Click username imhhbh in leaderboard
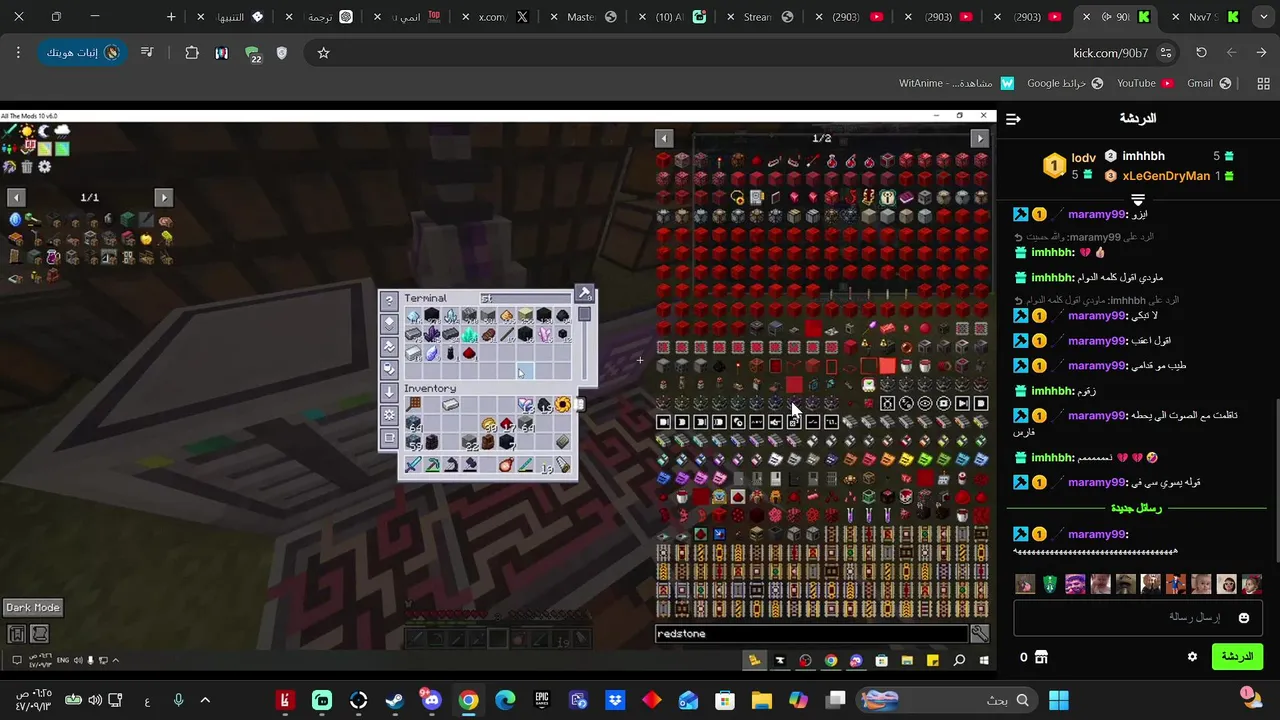The height and width of the screenshot is (720, 1280). [1143, 156]
